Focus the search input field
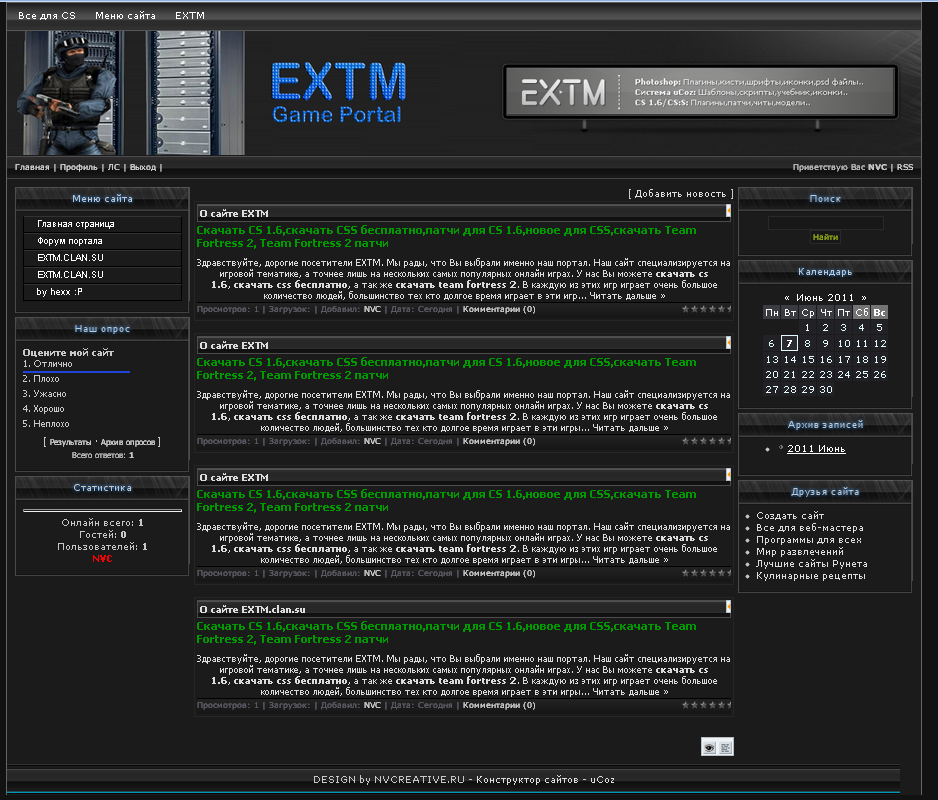This screenshot has height=800, width=938. (x=826, y=223)
